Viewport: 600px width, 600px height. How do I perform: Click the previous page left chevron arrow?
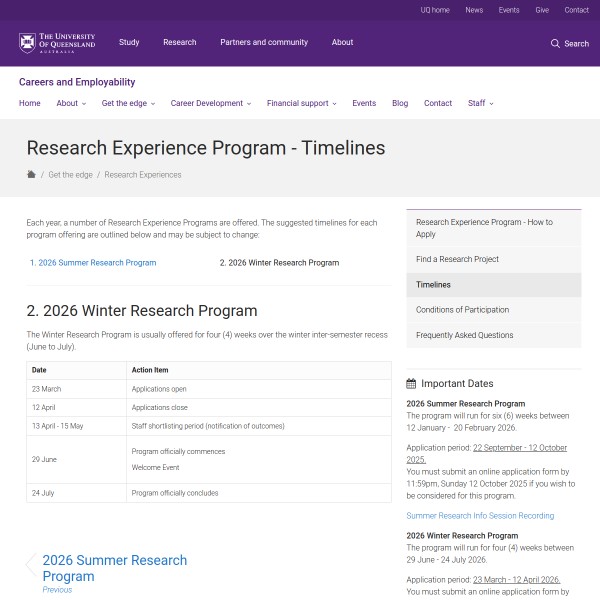(30, 566)
